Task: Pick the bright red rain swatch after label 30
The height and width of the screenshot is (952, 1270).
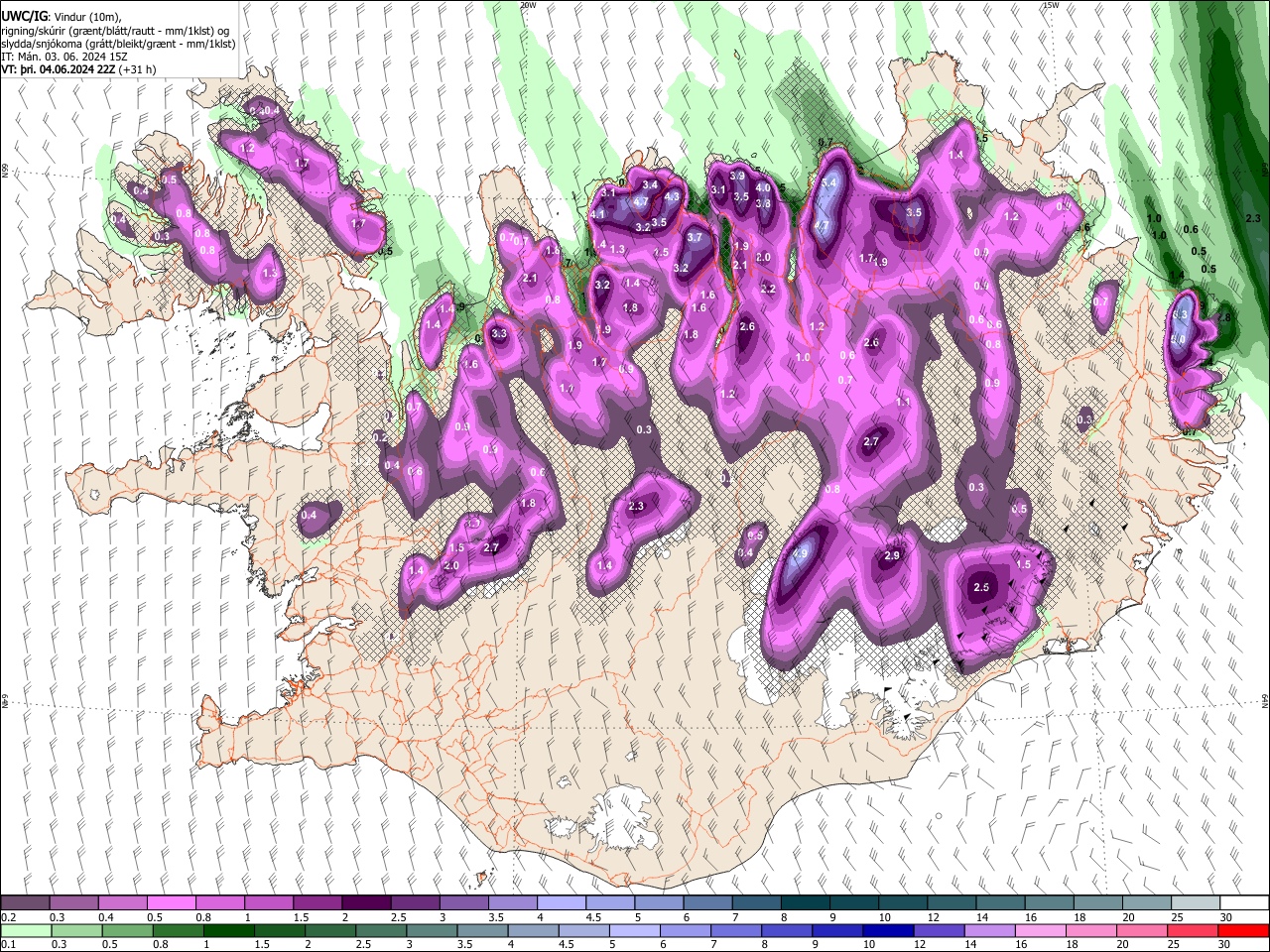Action: [x=1243, y=930]
